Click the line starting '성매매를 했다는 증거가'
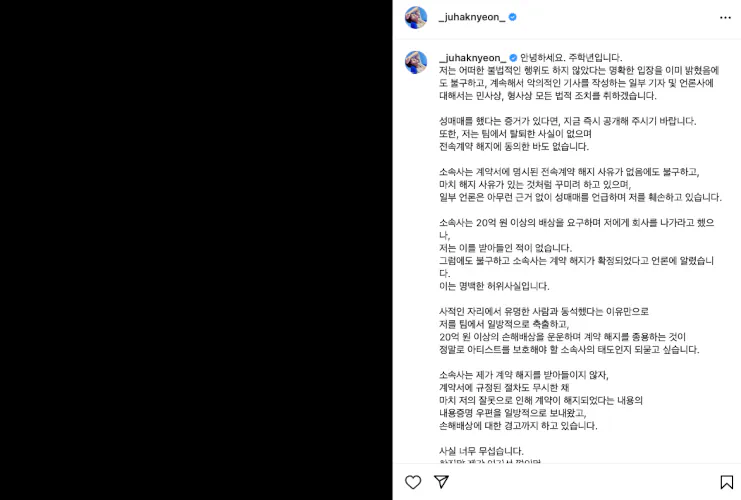Screen dimensions: 741x500 [x=568, y=121]
